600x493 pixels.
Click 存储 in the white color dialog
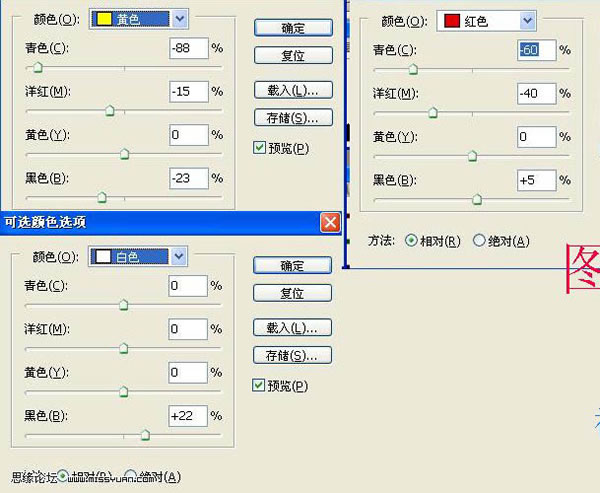(292, 355)
